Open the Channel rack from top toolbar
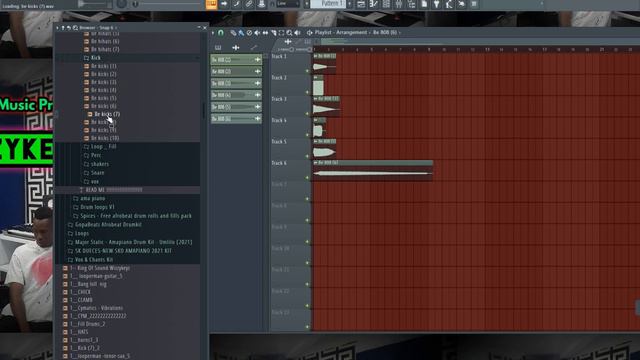The height and width of the screenshot is (360, 640). click(386, 4)
